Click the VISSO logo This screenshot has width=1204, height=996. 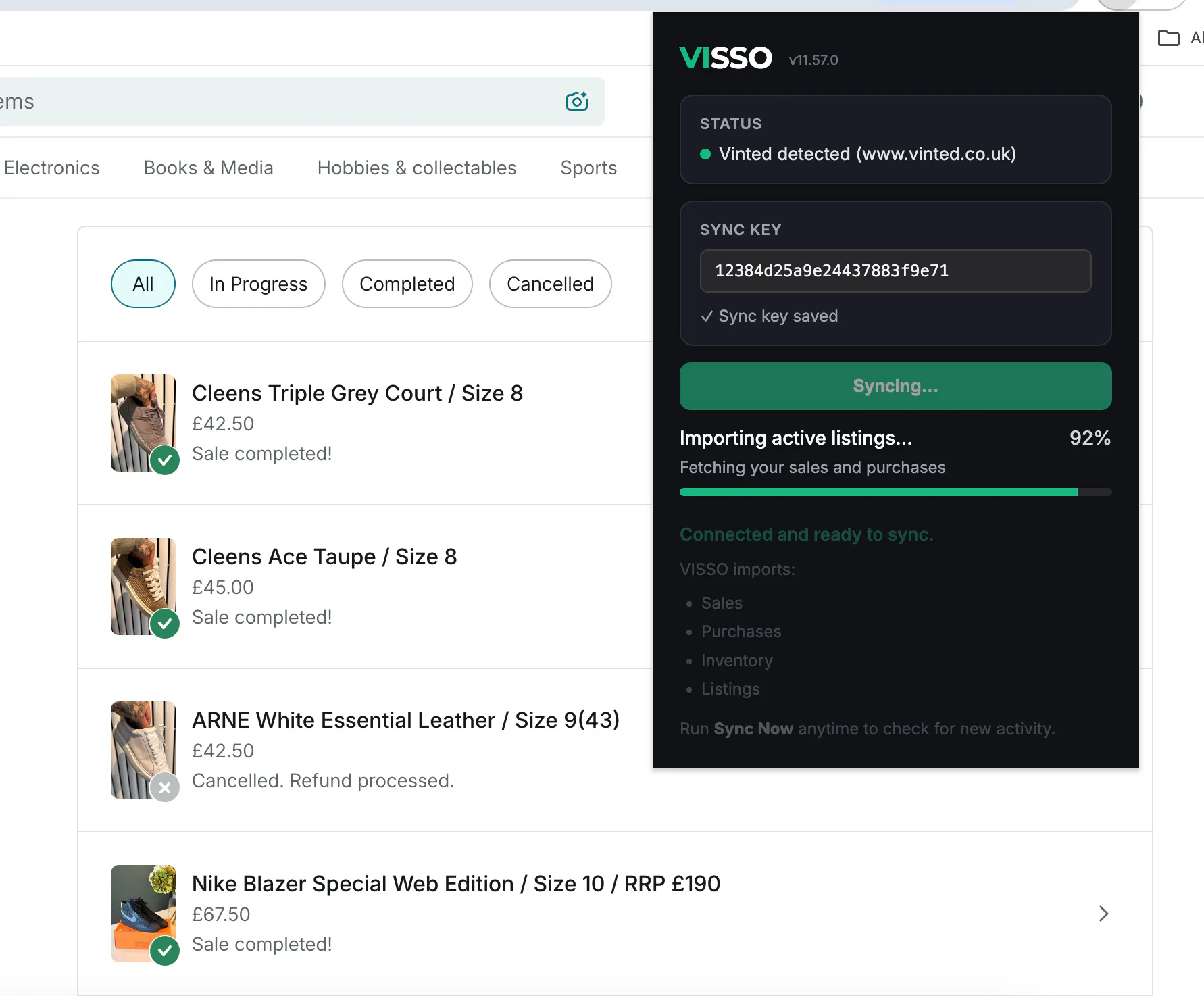pyautogui.click(x=726, y=58)
